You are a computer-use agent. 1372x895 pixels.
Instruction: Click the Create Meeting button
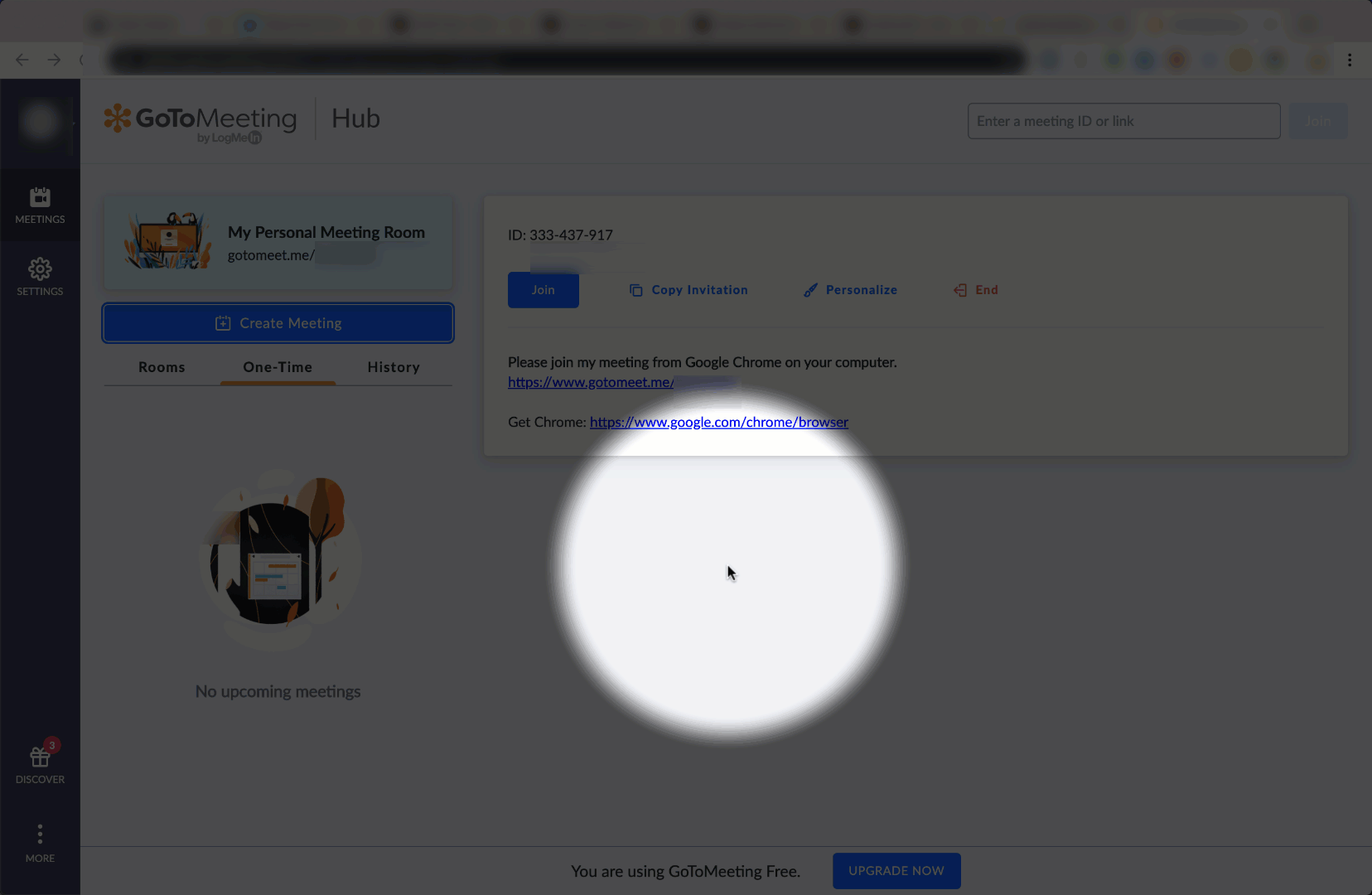(x=278, y=323)
